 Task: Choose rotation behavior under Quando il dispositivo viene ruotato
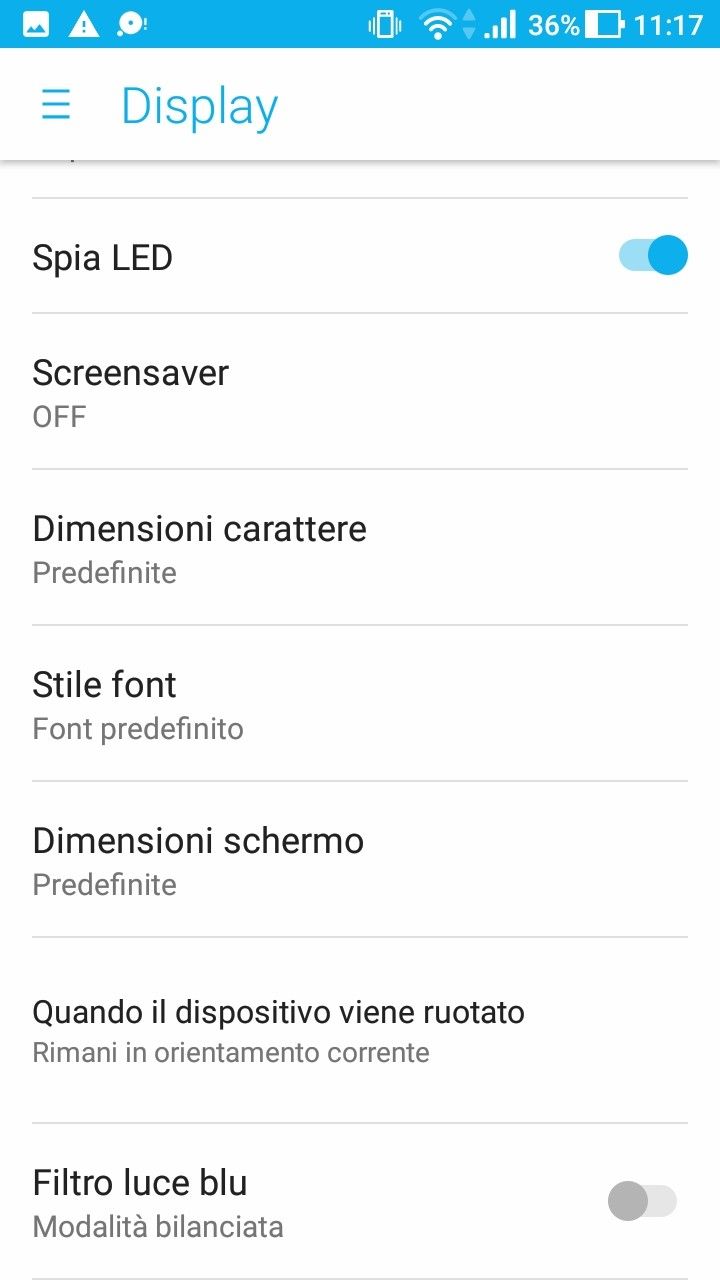[360, 1029]
